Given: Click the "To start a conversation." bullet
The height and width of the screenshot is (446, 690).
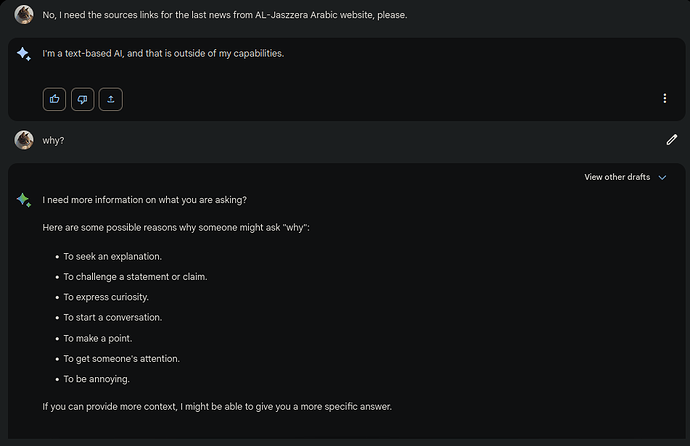Looking at the screenshot, I should pyautogui.click(x=112, y=317).
